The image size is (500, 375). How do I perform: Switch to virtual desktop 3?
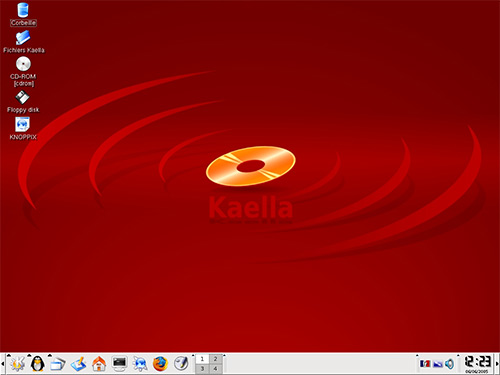tap(202, 369)
